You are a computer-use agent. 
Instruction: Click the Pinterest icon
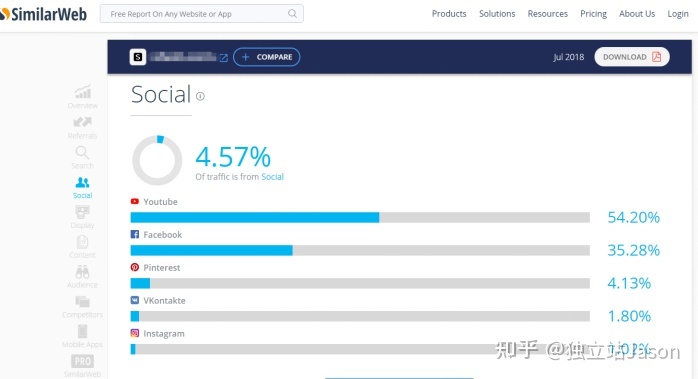[134, 267]
